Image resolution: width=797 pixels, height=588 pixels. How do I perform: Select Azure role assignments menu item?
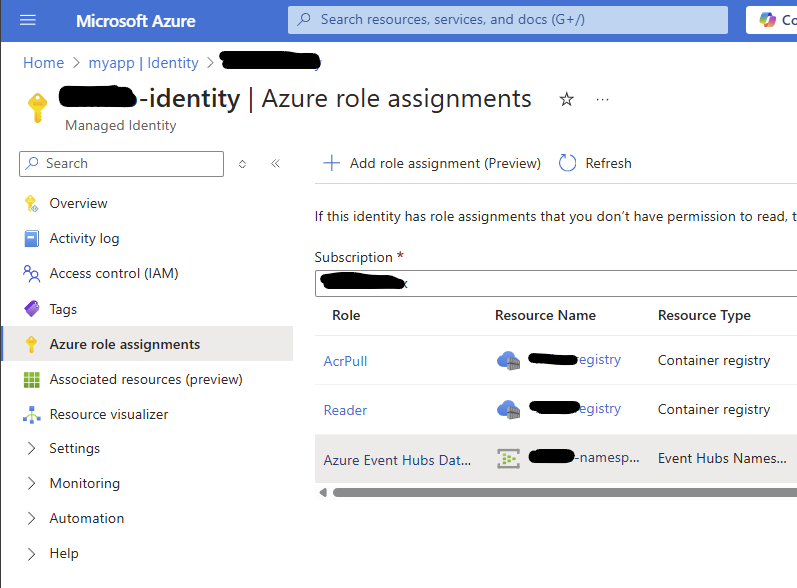point(148,344)
